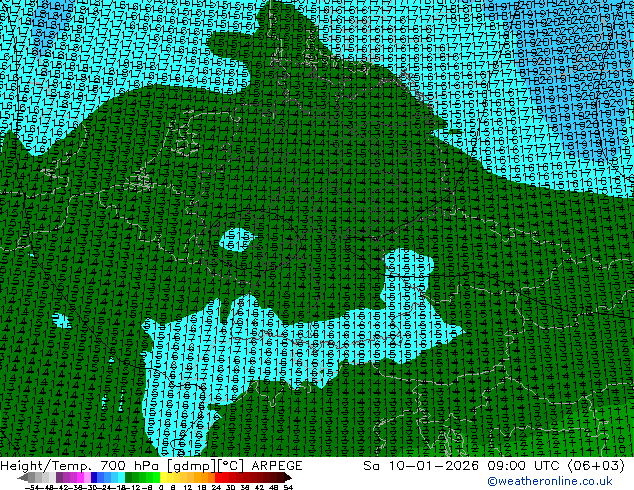Select the dark green legend swatch
Image resolution: width=634 pixels, height=490 pixels.
pyautogui.click(x=129, y=477)
